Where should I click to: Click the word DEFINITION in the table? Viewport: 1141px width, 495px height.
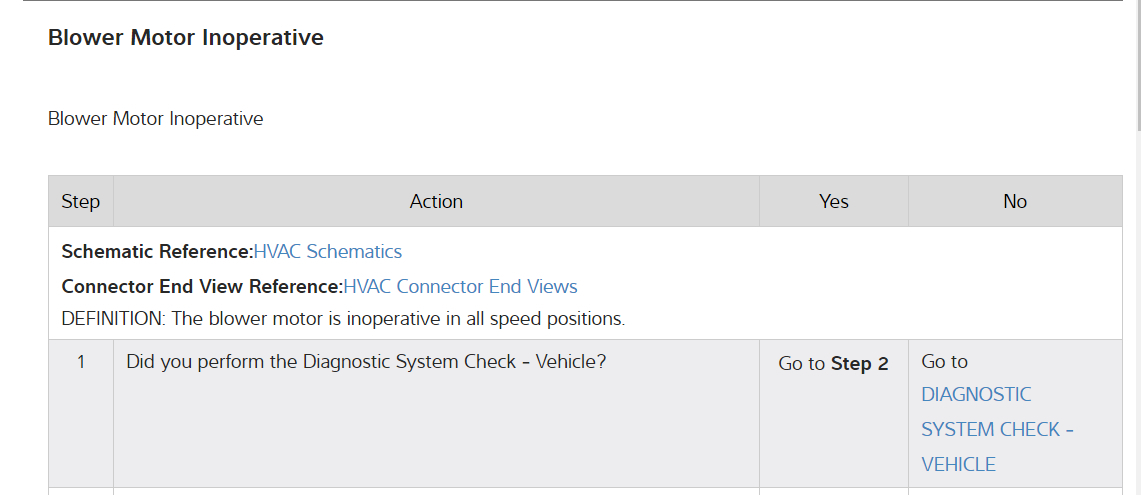point(112,320)
